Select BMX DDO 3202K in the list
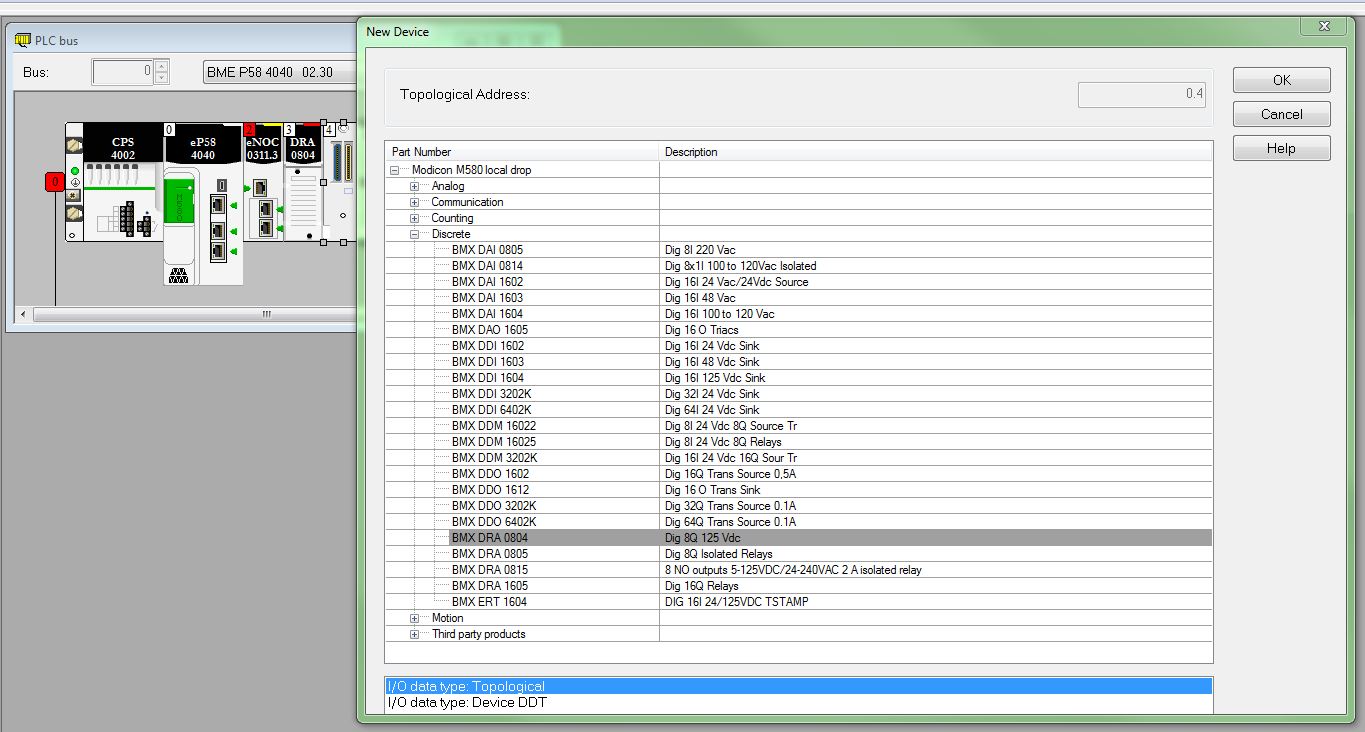1365x732 pixels. pyautogui.click(x=493, y=506)
